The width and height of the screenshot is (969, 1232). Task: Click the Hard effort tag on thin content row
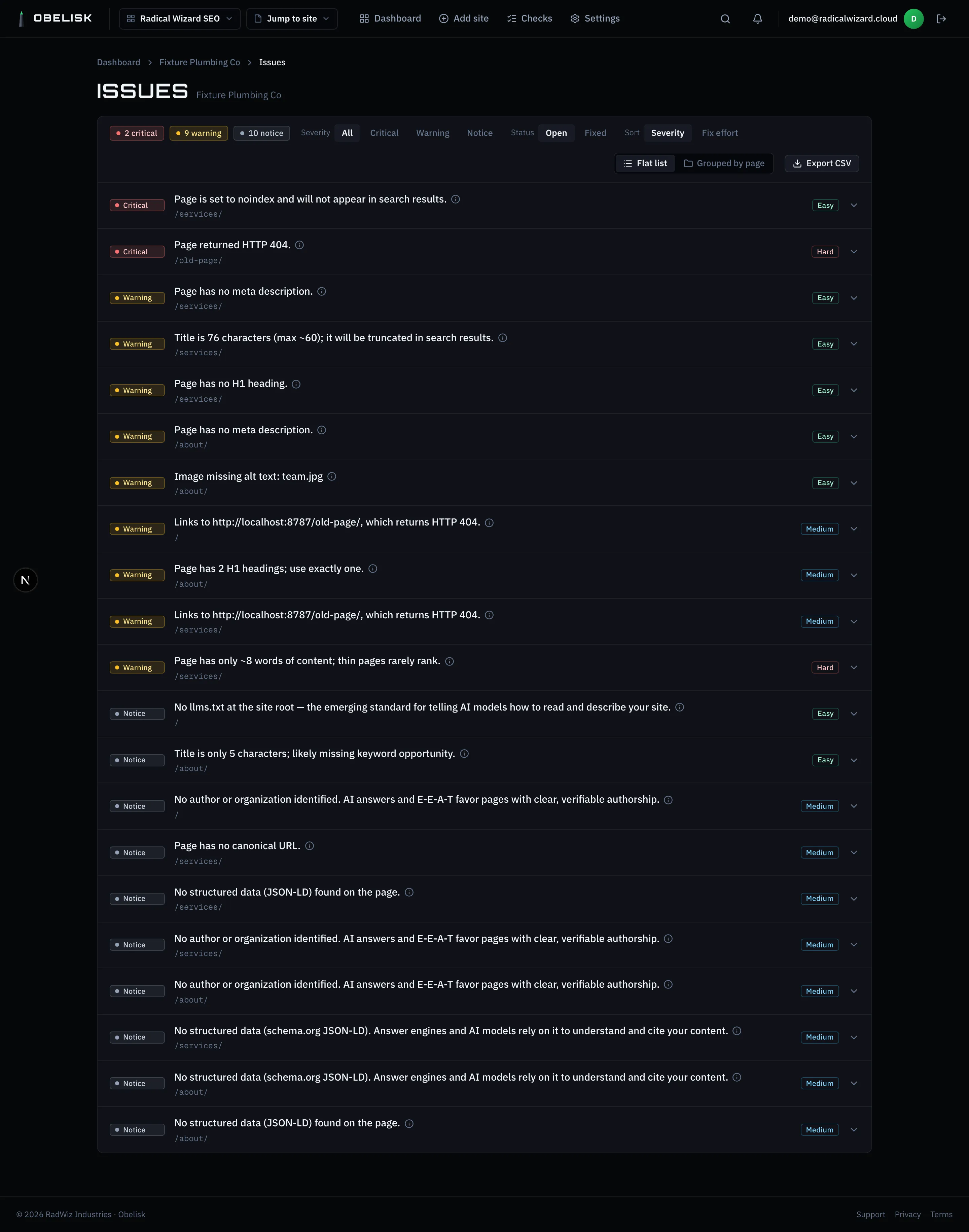[825, 667]
